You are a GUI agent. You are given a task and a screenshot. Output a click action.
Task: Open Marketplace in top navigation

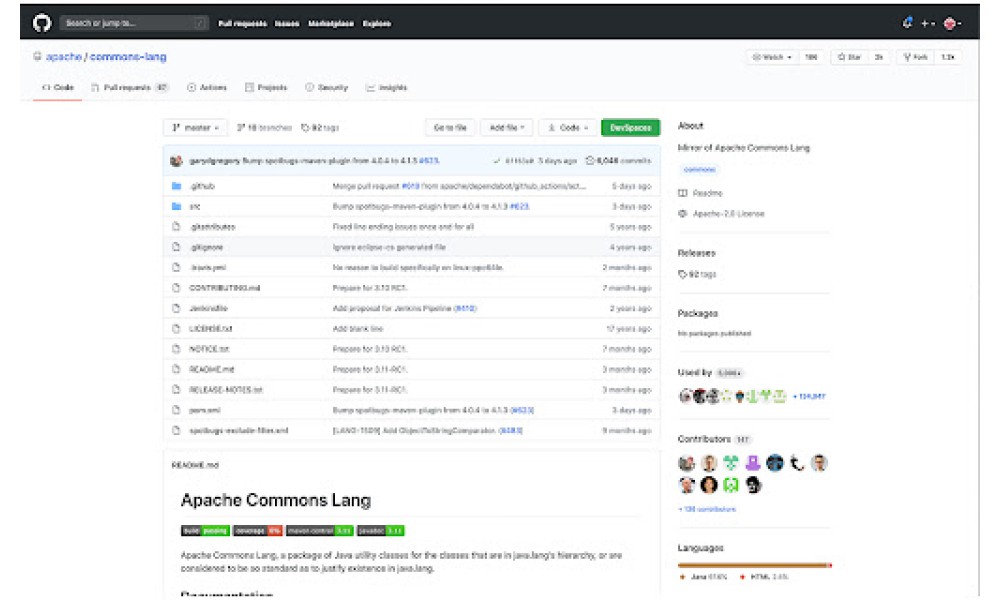331,24
